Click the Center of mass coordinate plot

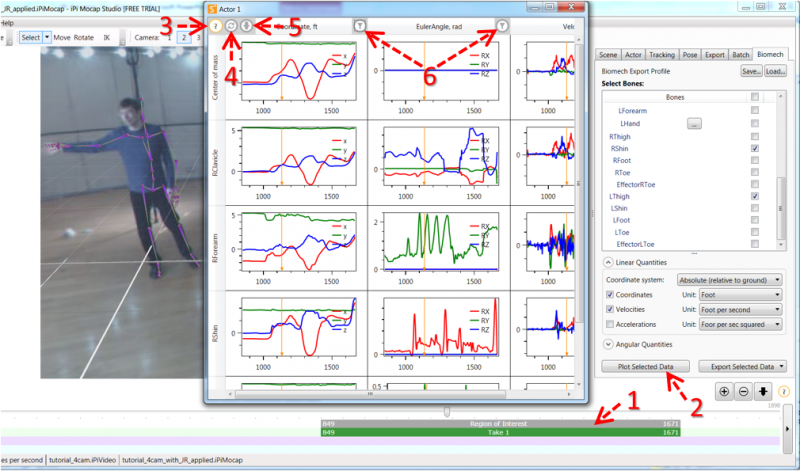[298, 71]
